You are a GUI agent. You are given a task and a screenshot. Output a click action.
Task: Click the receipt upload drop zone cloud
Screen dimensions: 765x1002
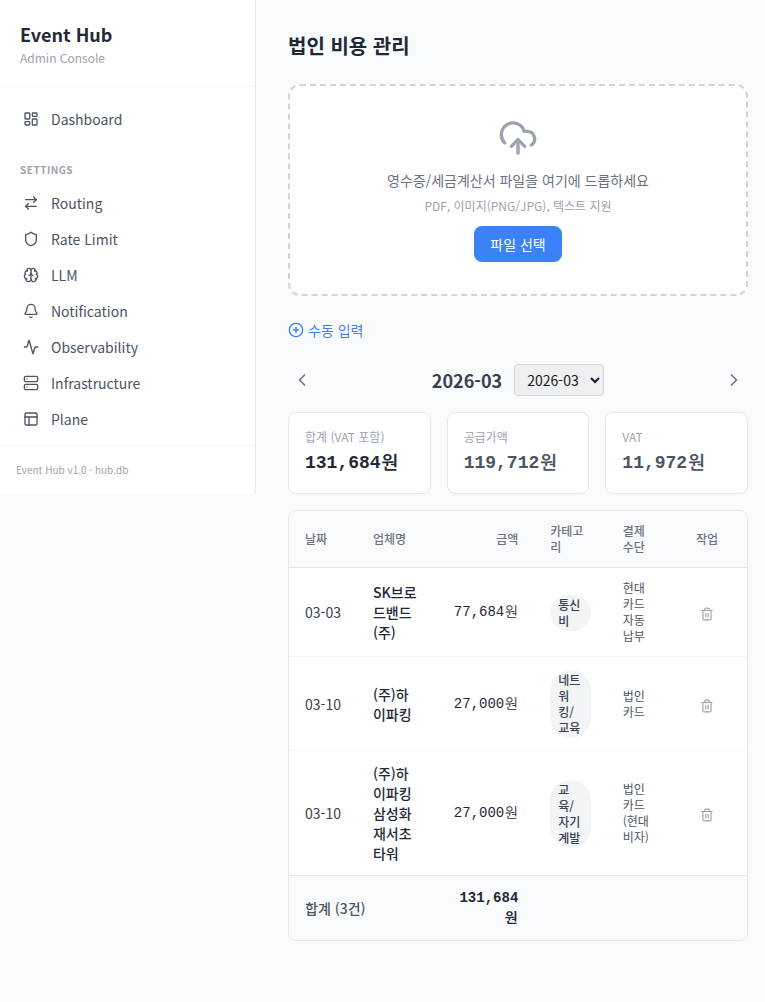pyautogui.click(x=517, y=138)
